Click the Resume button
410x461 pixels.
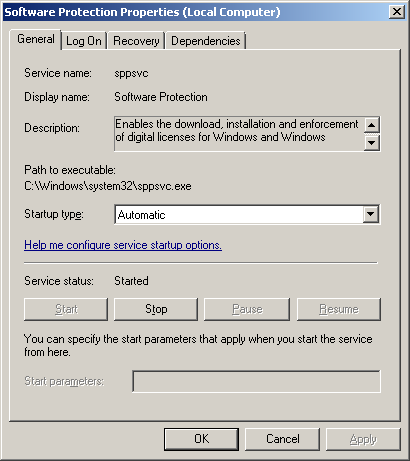(x=339, y=309)
